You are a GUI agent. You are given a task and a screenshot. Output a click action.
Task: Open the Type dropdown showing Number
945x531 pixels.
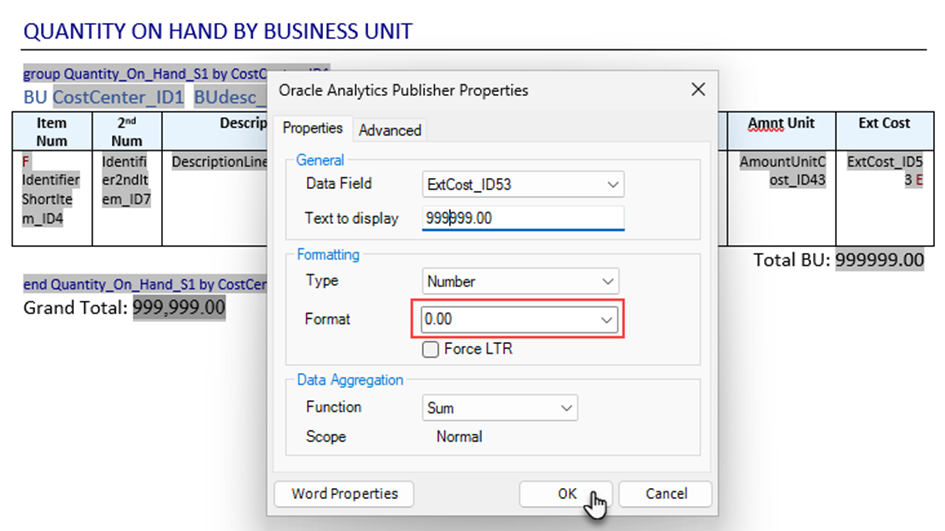(x=520, y=281)
